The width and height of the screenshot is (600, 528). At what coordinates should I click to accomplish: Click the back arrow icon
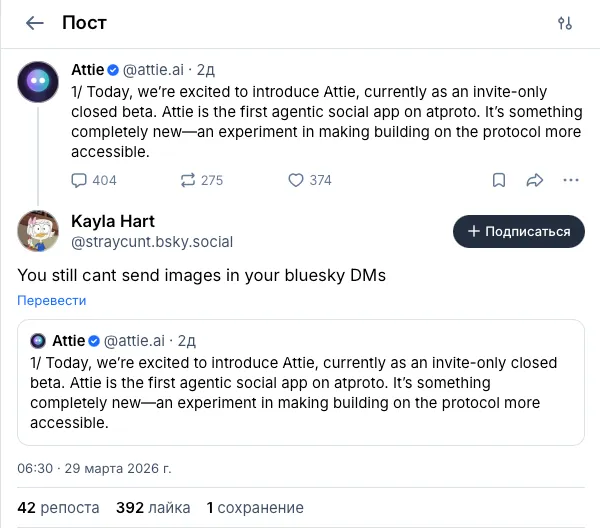[34, 23]
